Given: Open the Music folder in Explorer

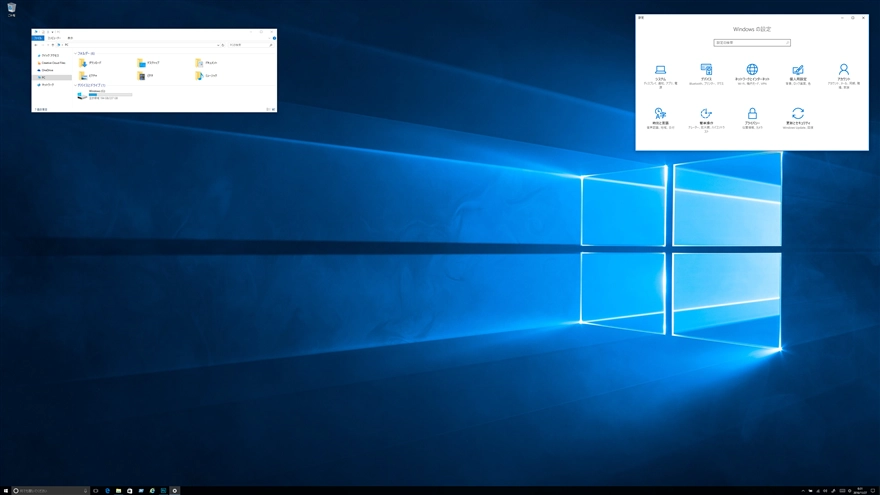Looking at the screenshot, I should pos(206,75).
